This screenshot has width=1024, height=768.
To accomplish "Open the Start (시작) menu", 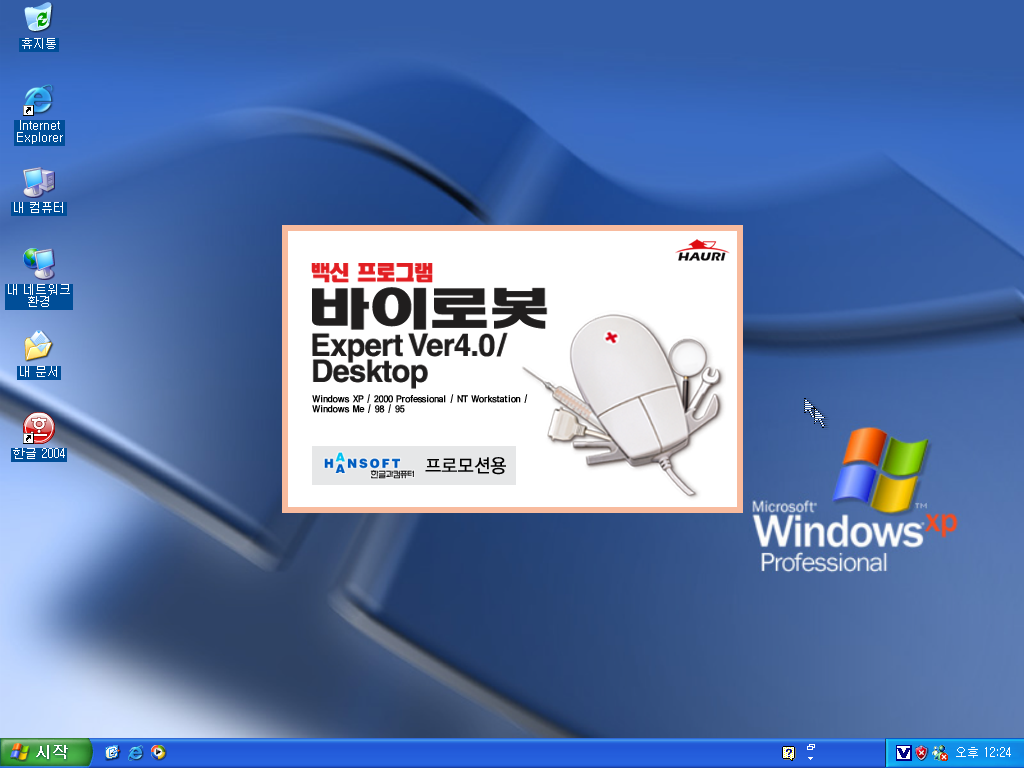I will click(x=46, y=753).
